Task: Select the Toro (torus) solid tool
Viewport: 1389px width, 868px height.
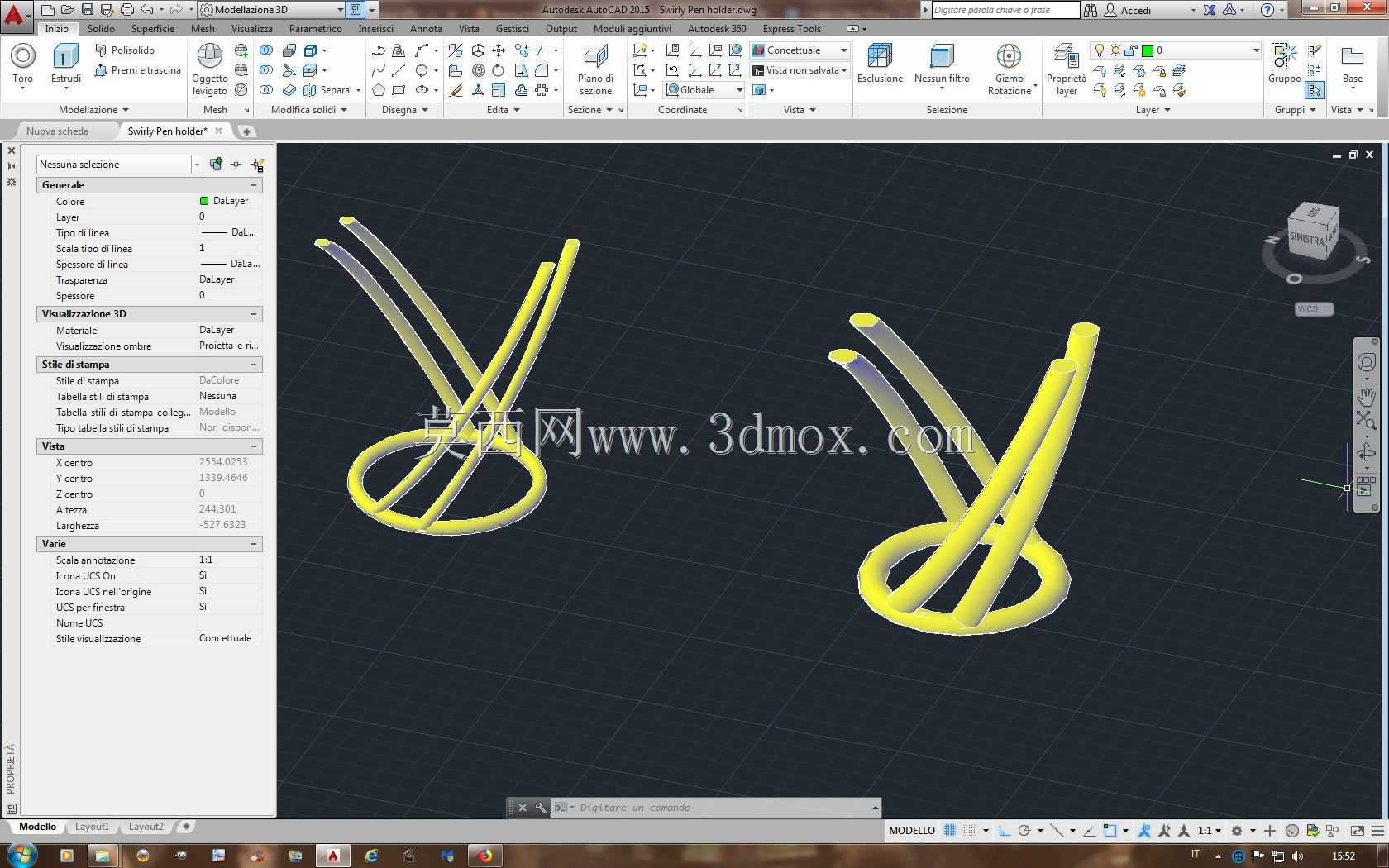Action: (22, 64)
